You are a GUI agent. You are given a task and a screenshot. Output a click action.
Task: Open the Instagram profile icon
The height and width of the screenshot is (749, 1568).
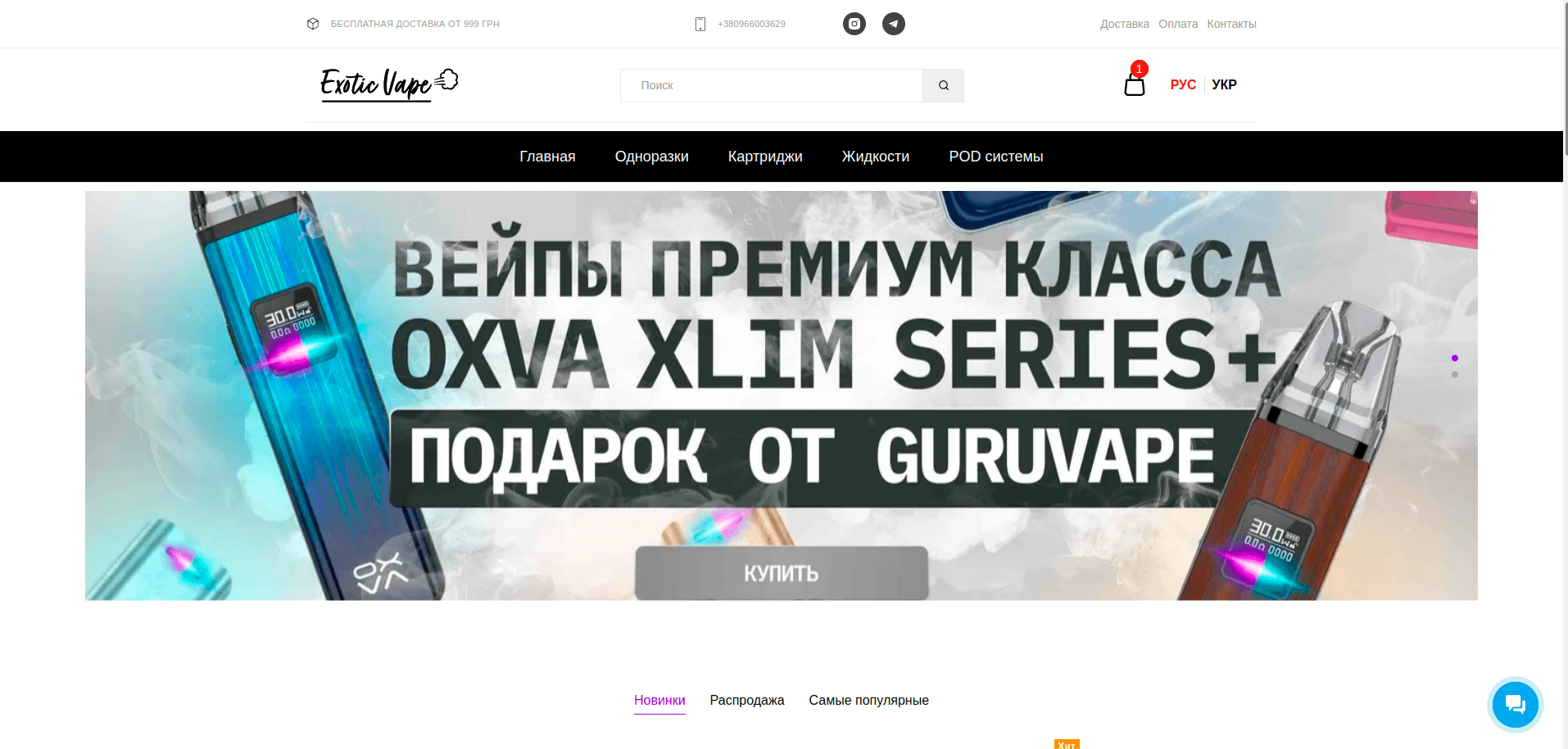point(854,24)
